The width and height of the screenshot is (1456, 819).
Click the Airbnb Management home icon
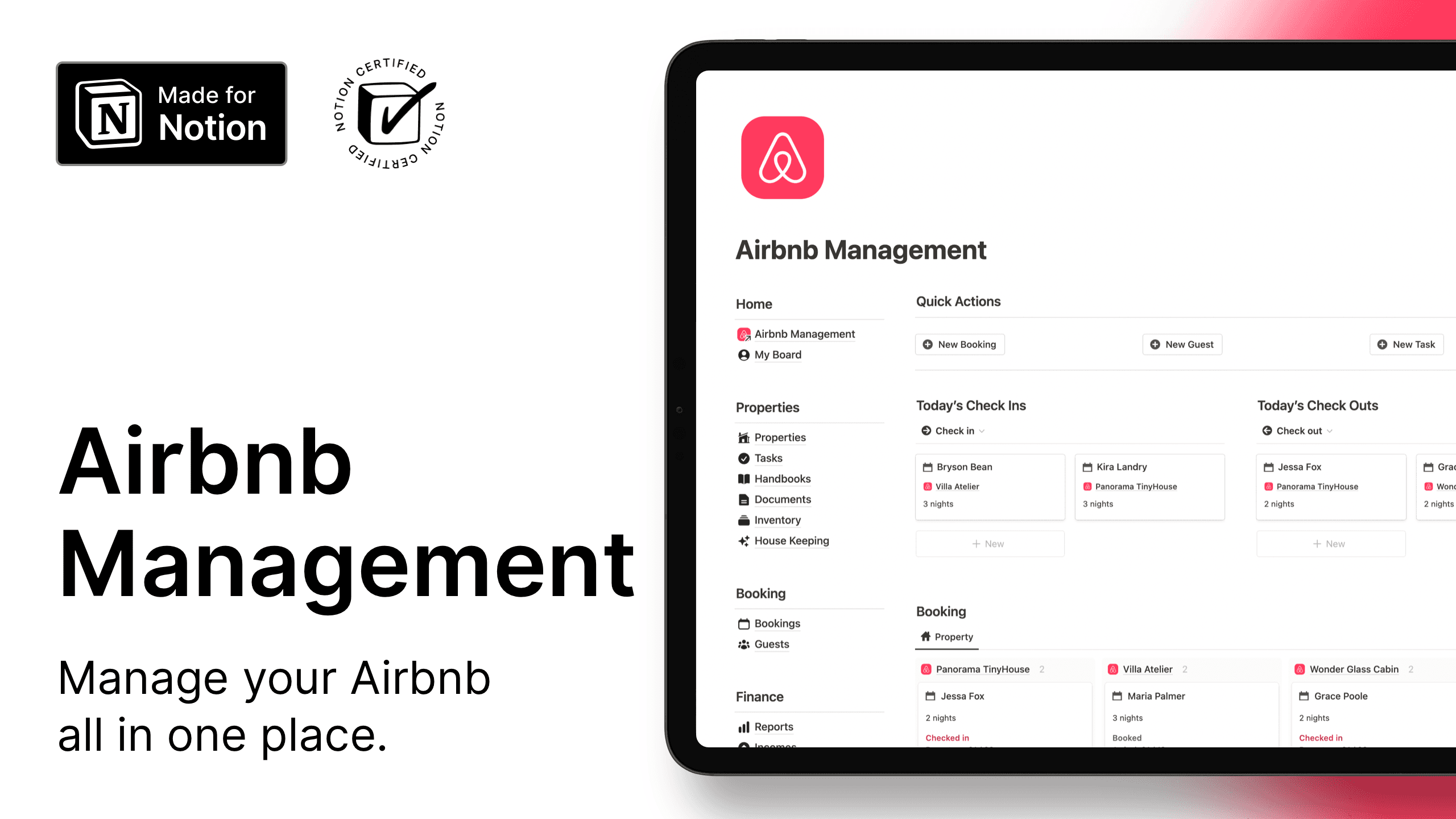[x=743, y=334]
